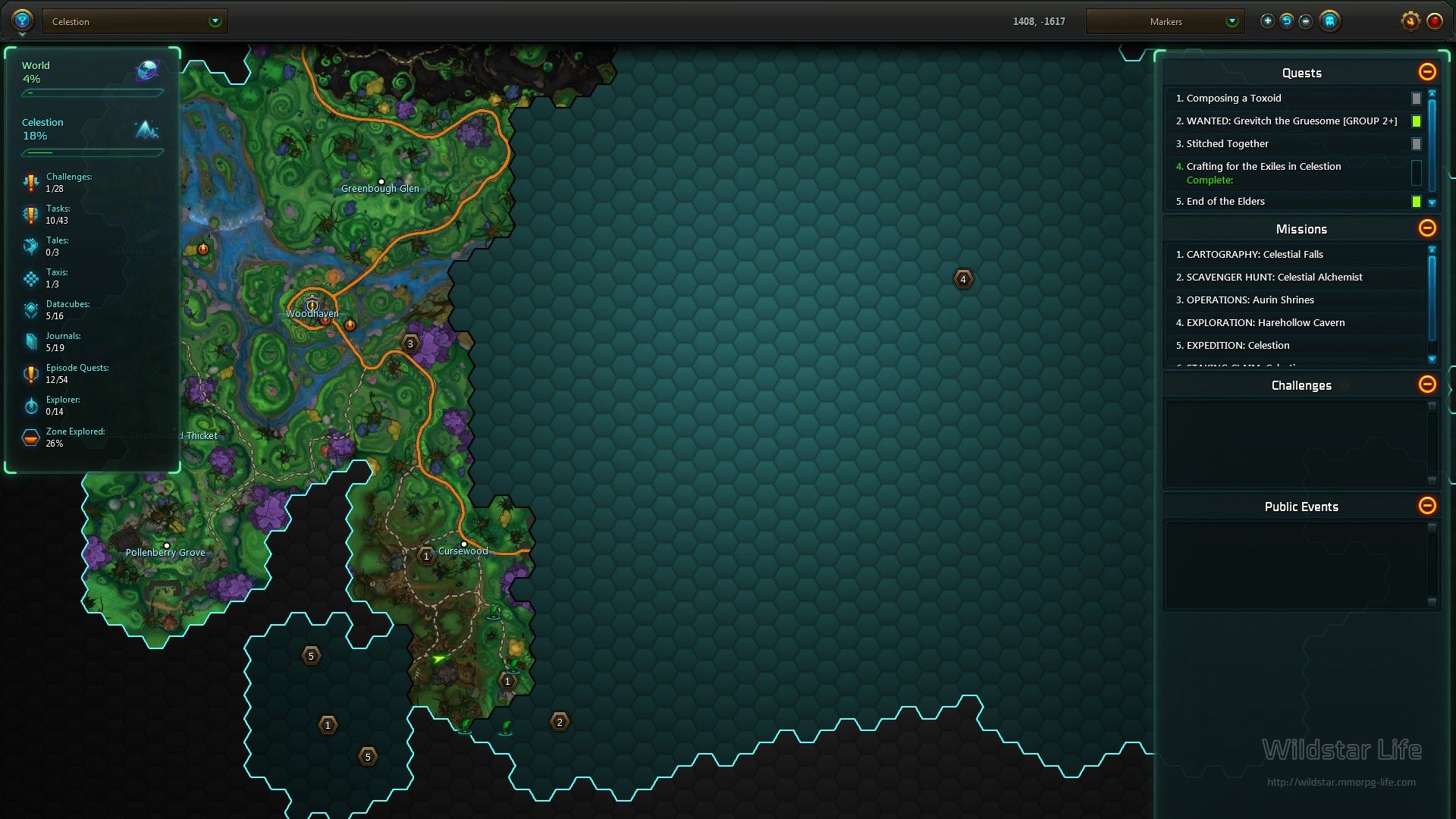Click hex marker 1 beside Cursewood label
Viewport: 1456px width, 819px height.
(426, 556)
